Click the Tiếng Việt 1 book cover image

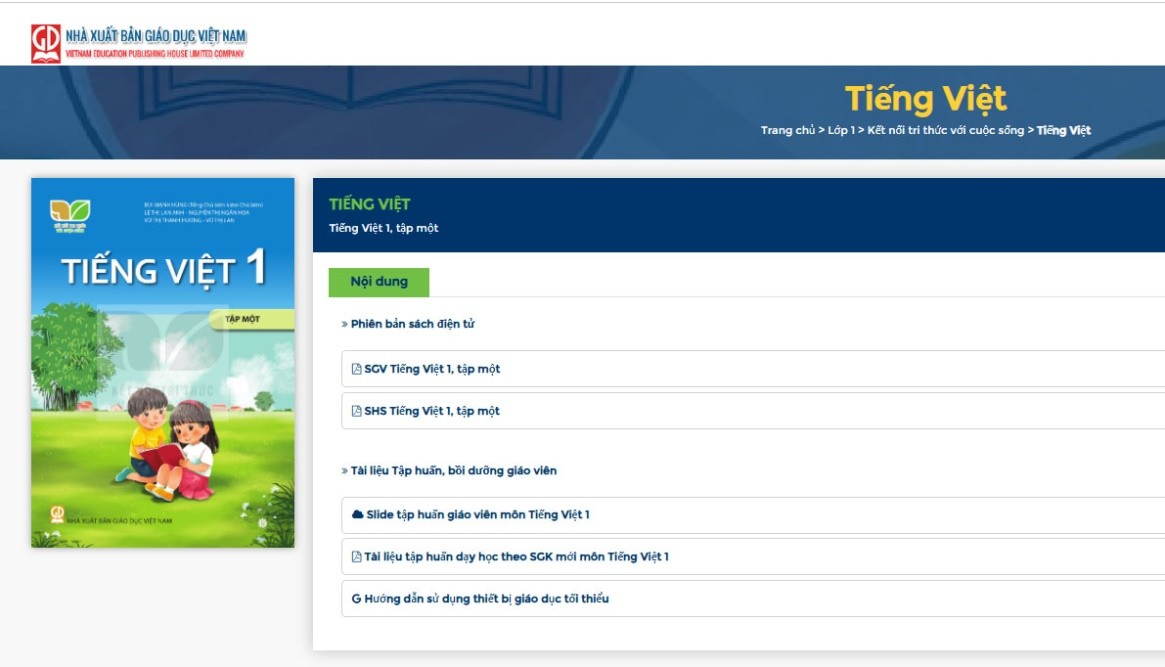tap(163, 363)
